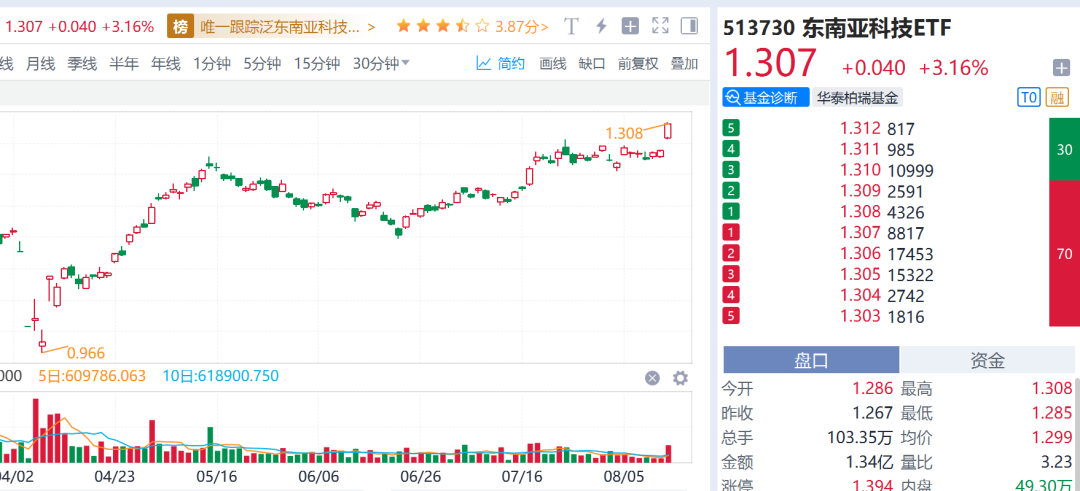Click the 均价 1.299 value

click(1052, 437)
